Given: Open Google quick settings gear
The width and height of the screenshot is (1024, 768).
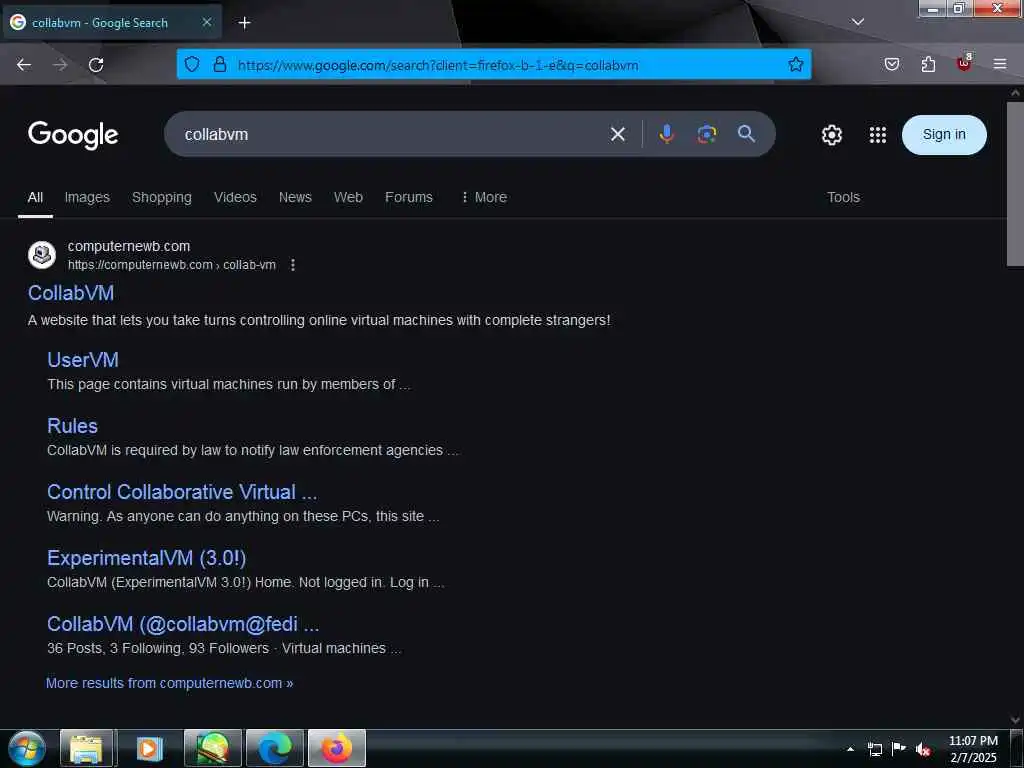Looking at the screenshot, I should [831, 135].
